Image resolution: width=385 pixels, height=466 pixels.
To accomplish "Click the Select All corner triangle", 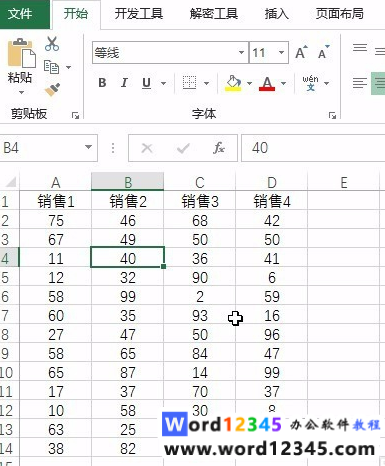I will [x=11, y=182].
